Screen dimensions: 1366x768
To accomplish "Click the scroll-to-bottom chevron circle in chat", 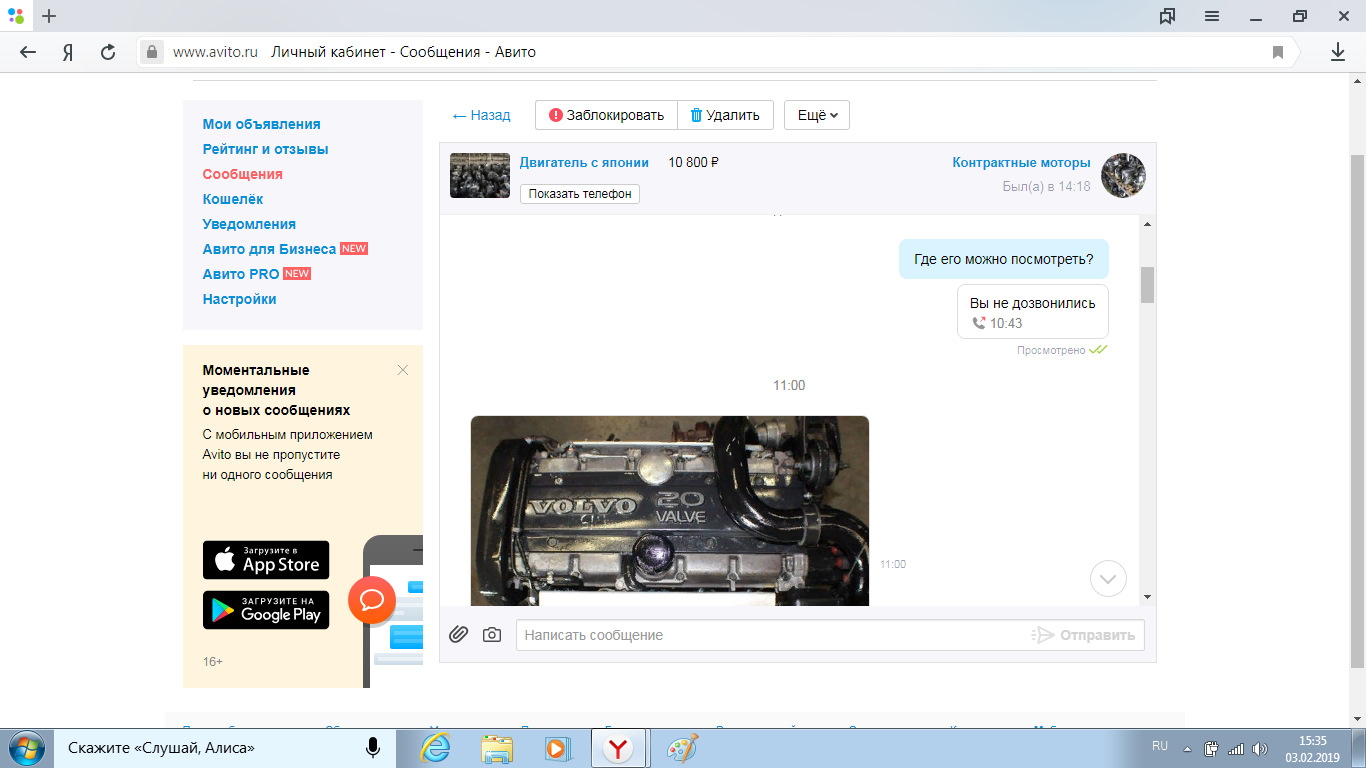I will click(1108, 579).
